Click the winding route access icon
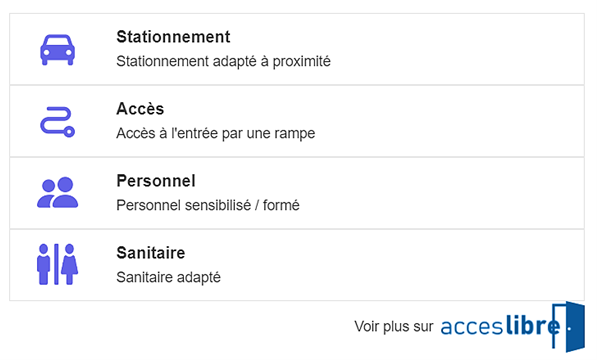Screen dimensions: 597x360 click(57, 122)
